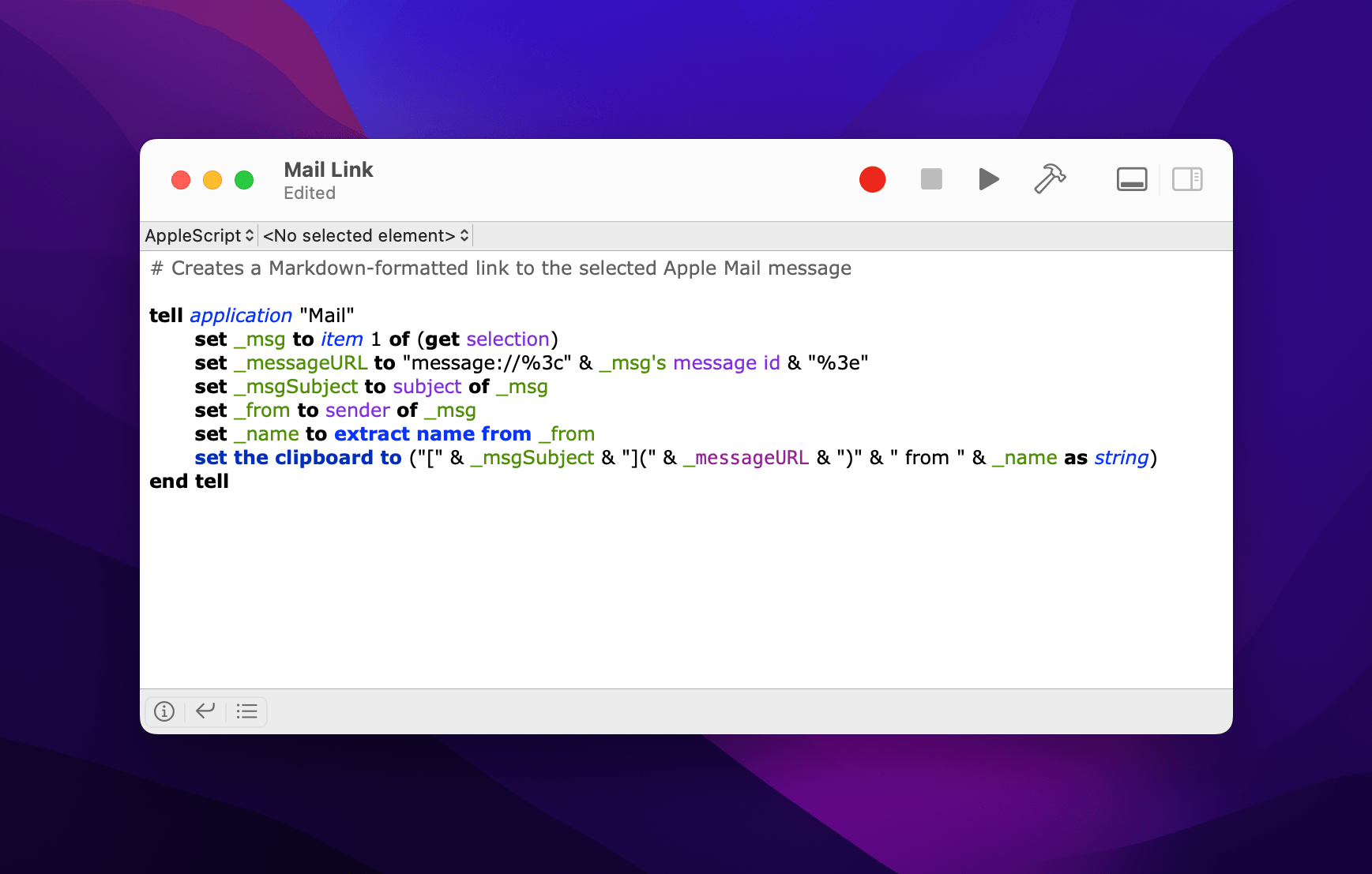Show the result via reply-arrow icon
The width and height of the screenshot is (1372, 874).
[x=205, y=711]
